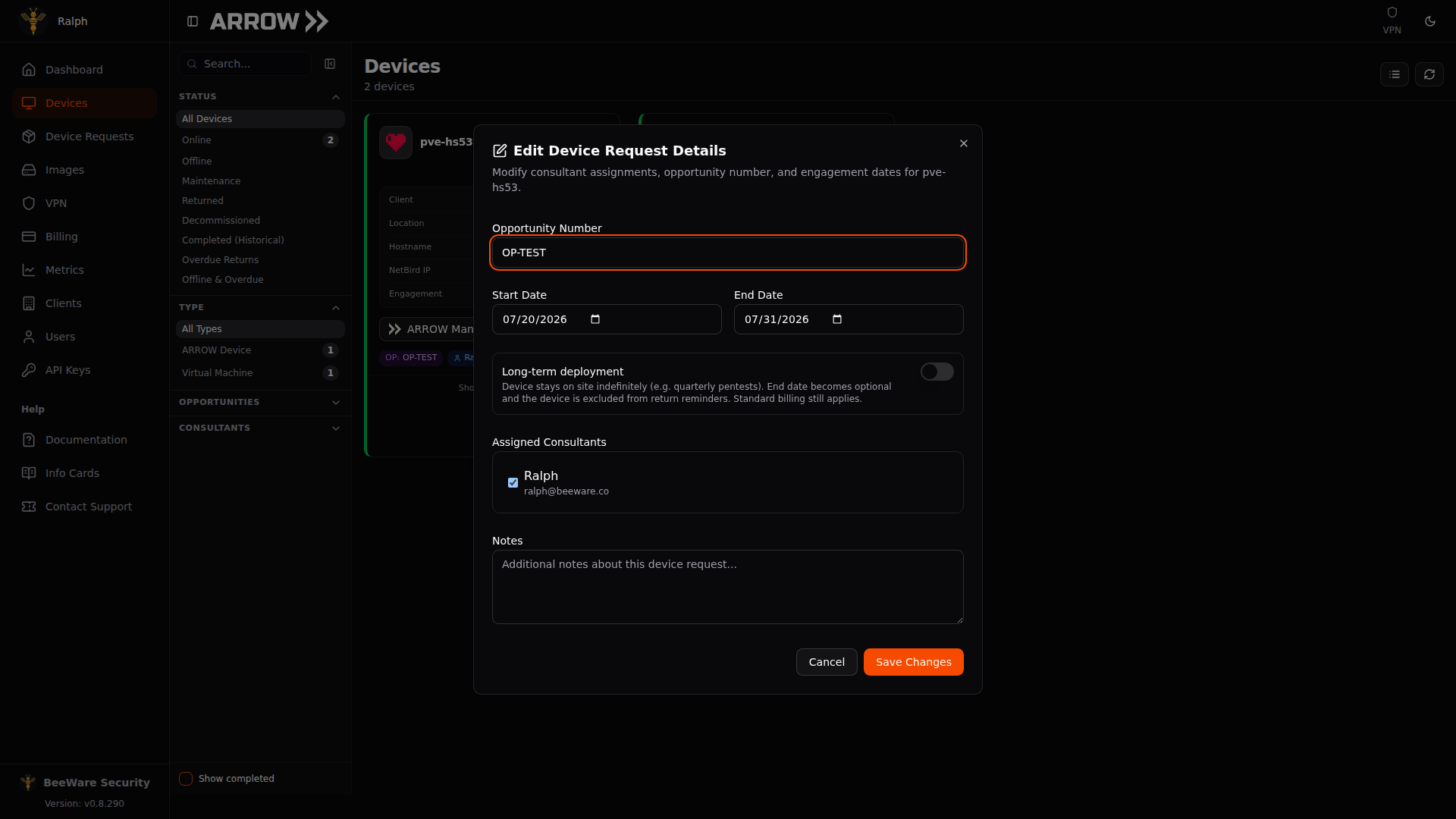Refresh the devices list
The height and width of the screenshot is (819, 1456).
point(1429,74)
